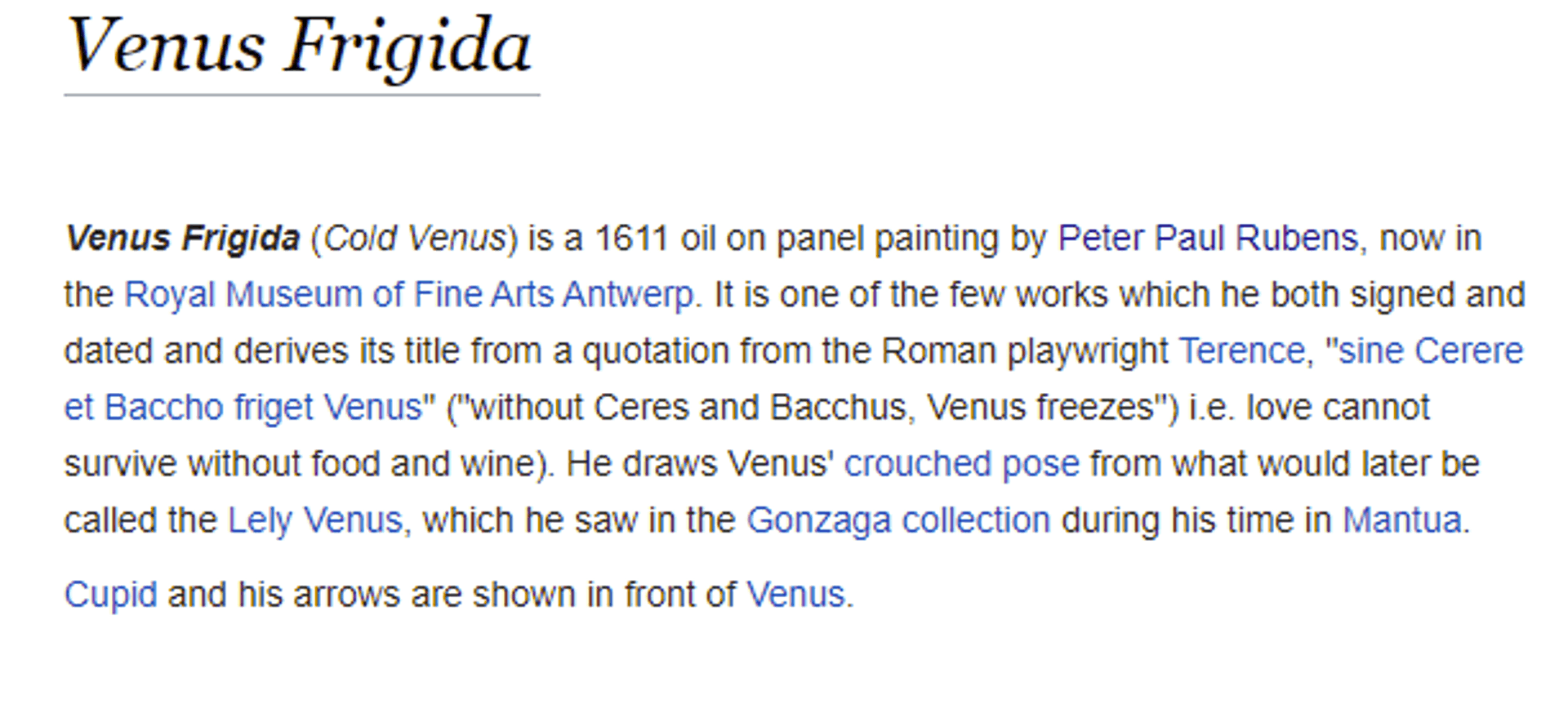
Task: Click the phrase "Roman playwright"
Action: click(1025, 351)
